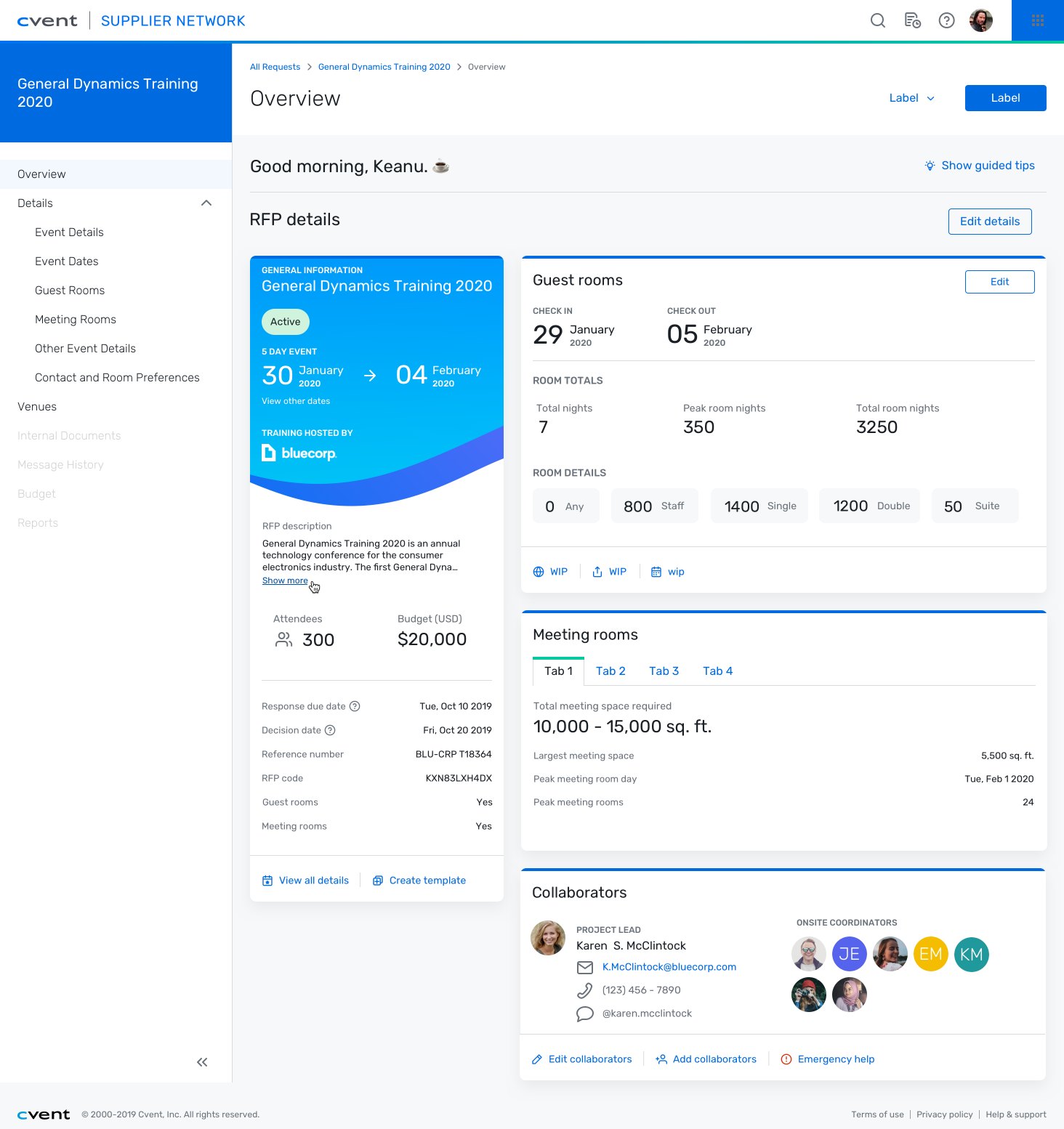Click Edit collaborators
Viewport: 1064px width, 1129px height.
click(582, 1059)
